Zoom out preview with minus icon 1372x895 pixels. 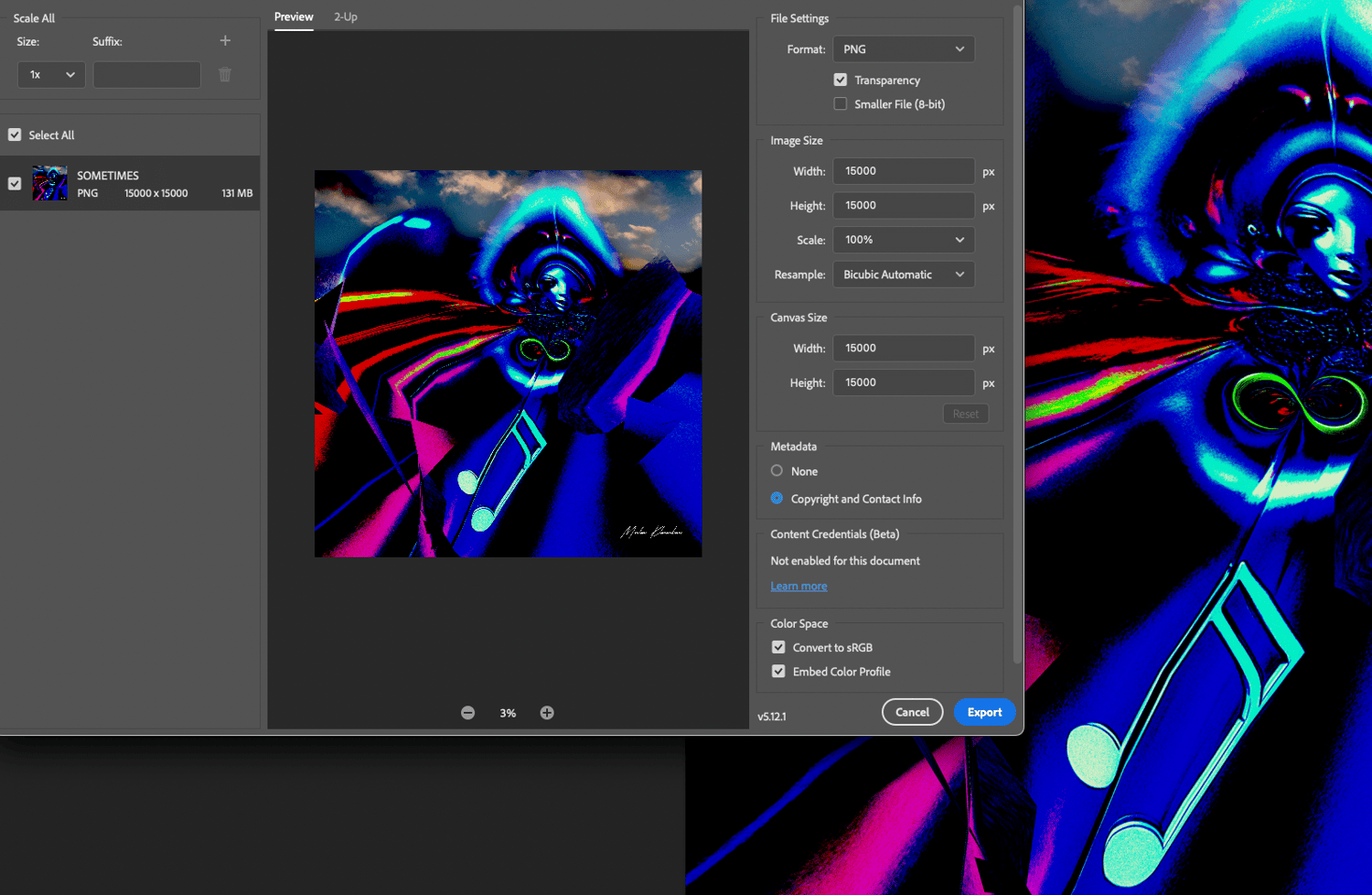coord(467,713)
